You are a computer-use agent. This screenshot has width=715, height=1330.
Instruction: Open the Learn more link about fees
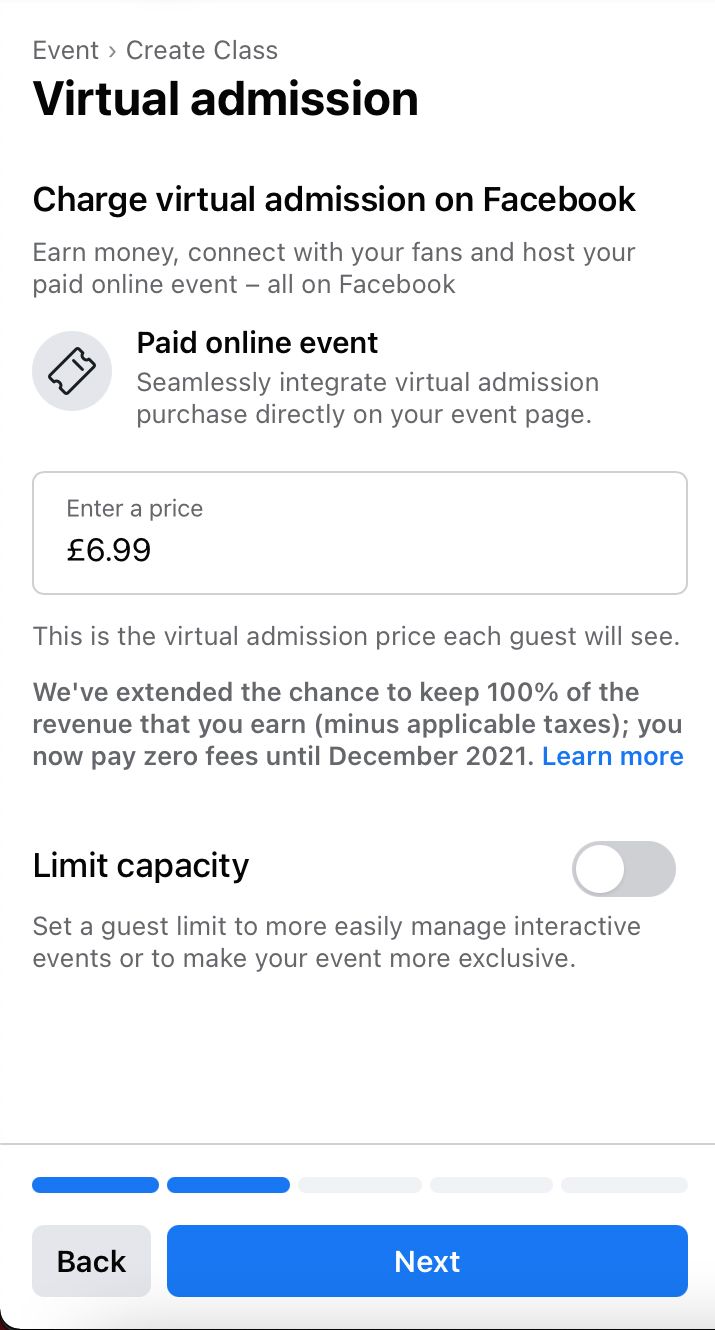pyautogui.click(x=612, y=756)
